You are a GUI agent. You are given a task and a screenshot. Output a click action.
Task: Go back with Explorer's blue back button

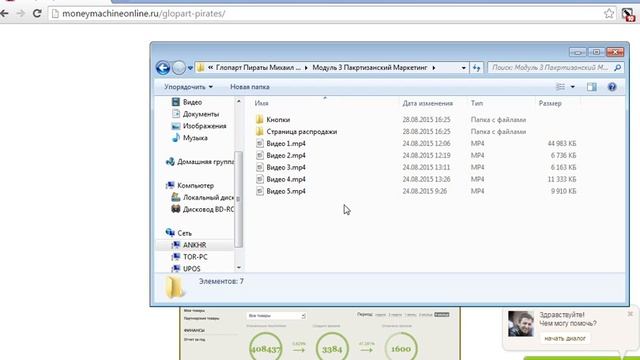tap(163, 68)
